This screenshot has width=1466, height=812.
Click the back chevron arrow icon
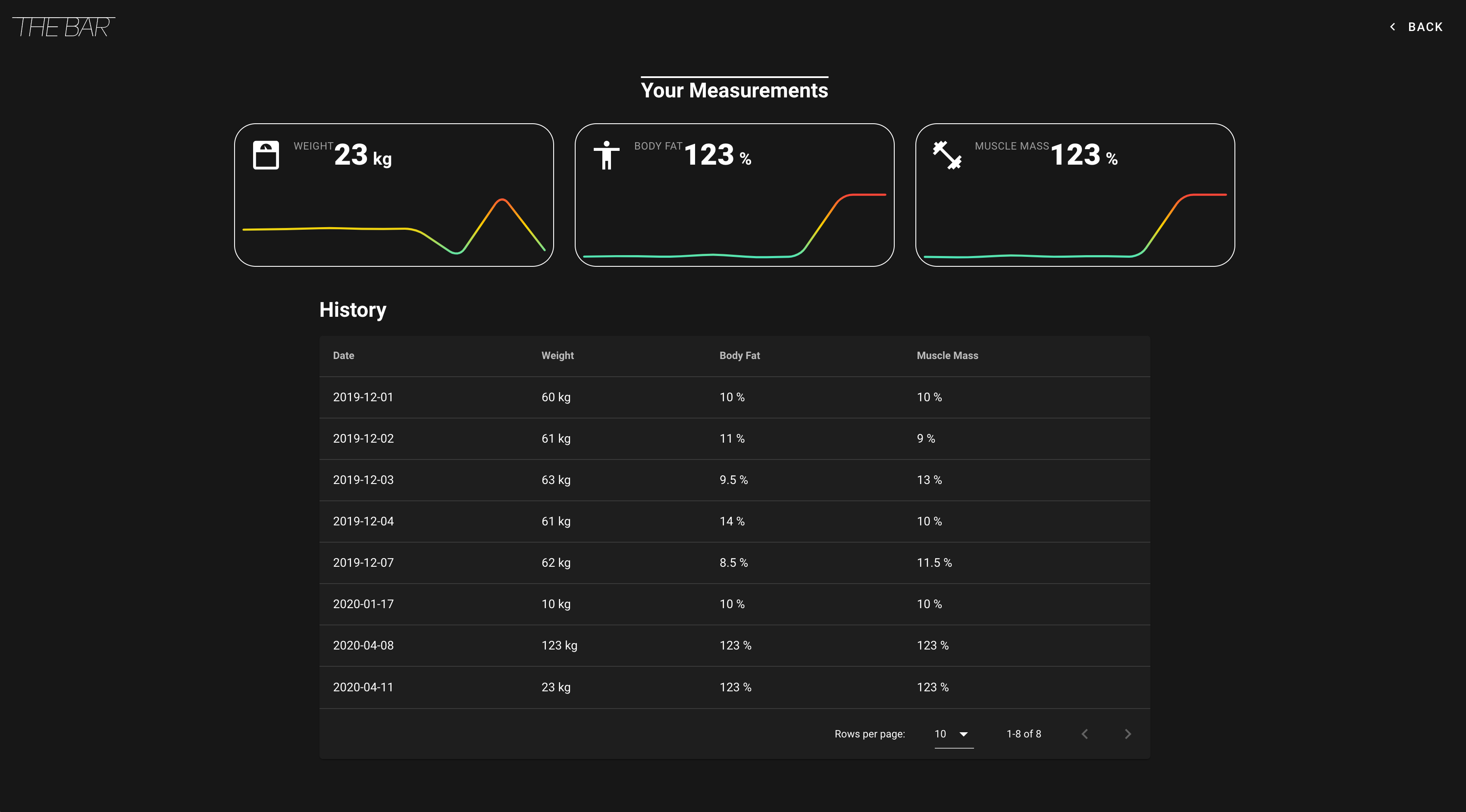point(1392,27)
